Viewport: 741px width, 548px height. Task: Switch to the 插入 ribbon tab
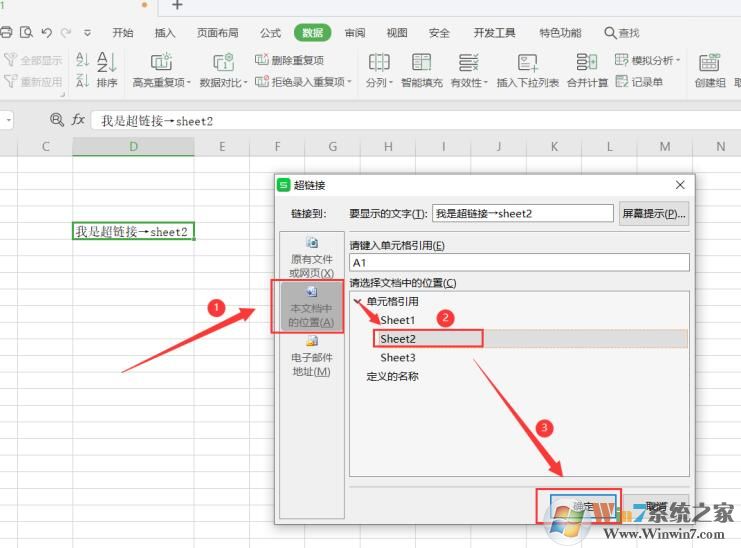click(x=165, y=33)
